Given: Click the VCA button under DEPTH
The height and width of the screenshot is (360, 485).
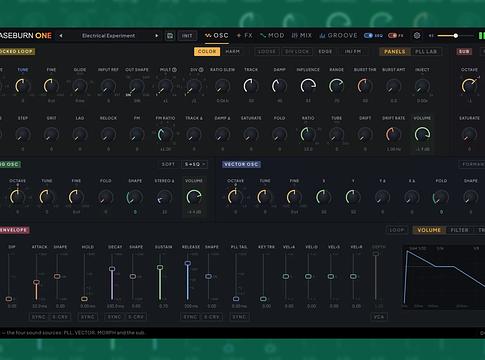Looking at the screenshot, I should [379, 317].
